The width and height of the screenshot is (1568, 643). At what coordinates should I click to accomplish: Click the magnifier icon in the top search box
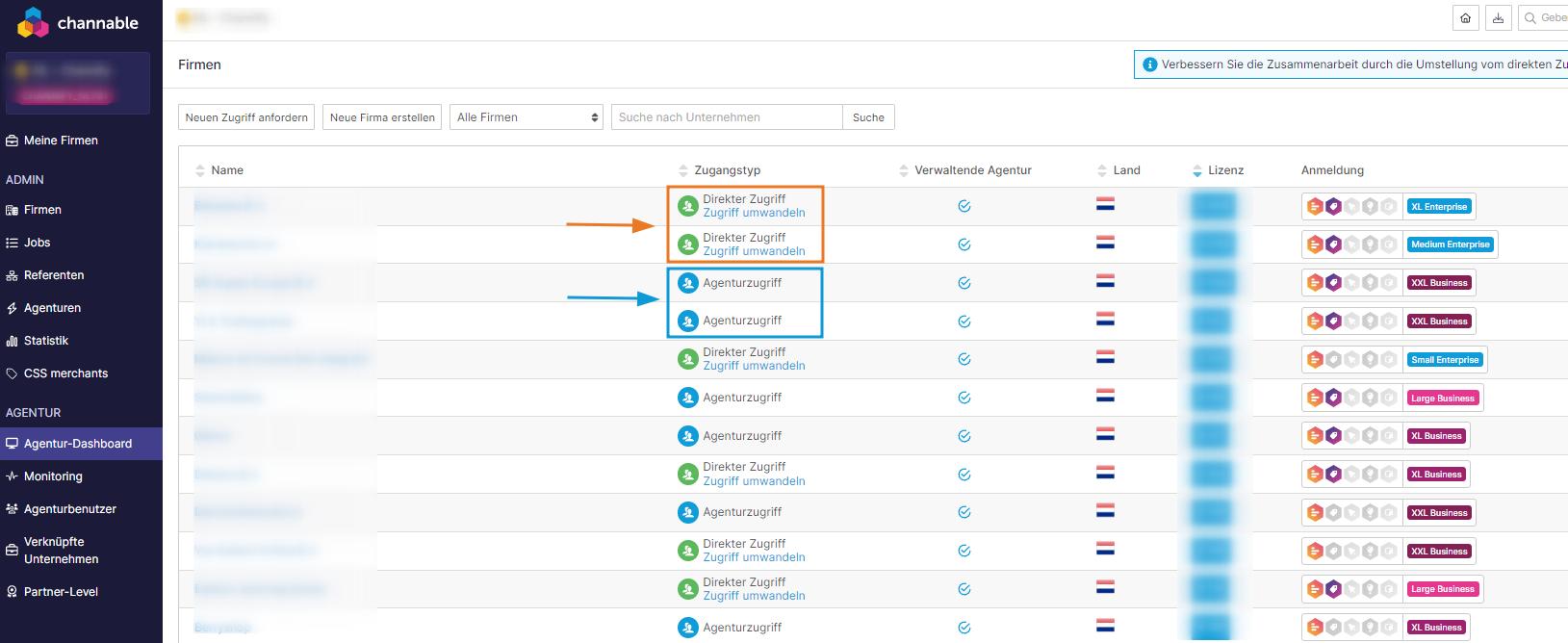1530,18
